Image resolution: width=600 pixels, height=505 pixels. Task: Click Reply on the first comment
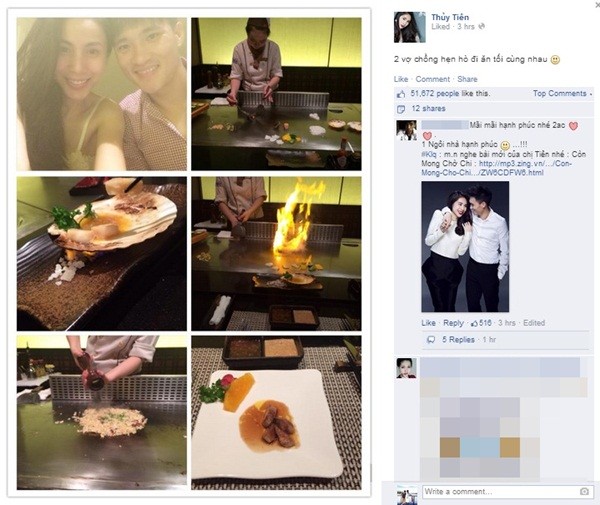[x=453, y=323]
